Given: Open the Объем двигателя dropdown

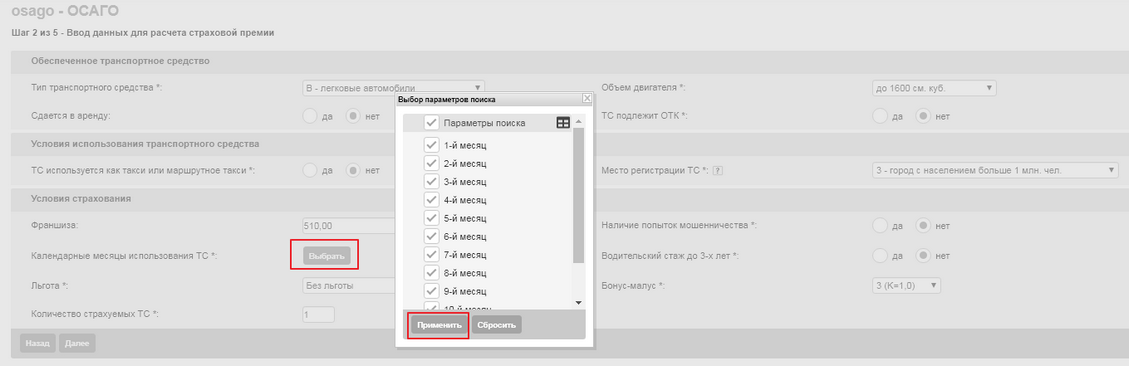Looking at the screenshot, I should pos(933,88).
